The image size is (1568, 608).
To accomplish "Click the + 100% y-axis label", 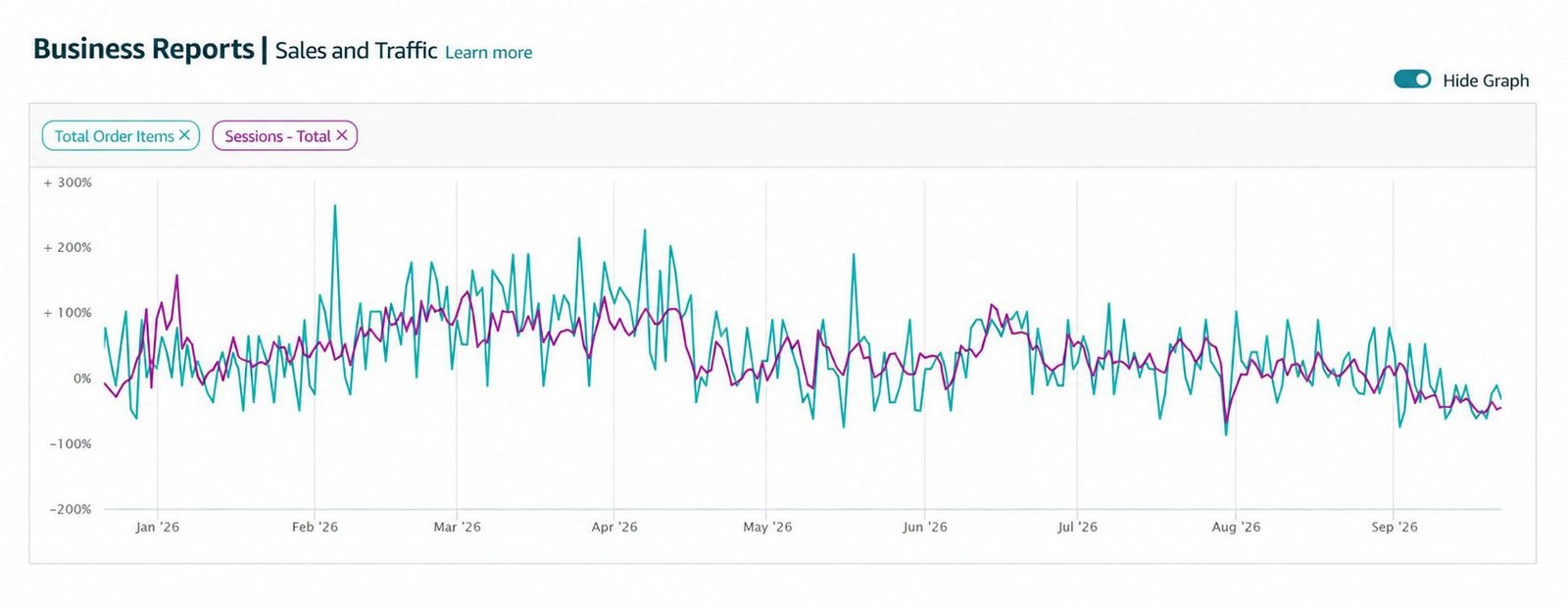I will coord(68,313).
